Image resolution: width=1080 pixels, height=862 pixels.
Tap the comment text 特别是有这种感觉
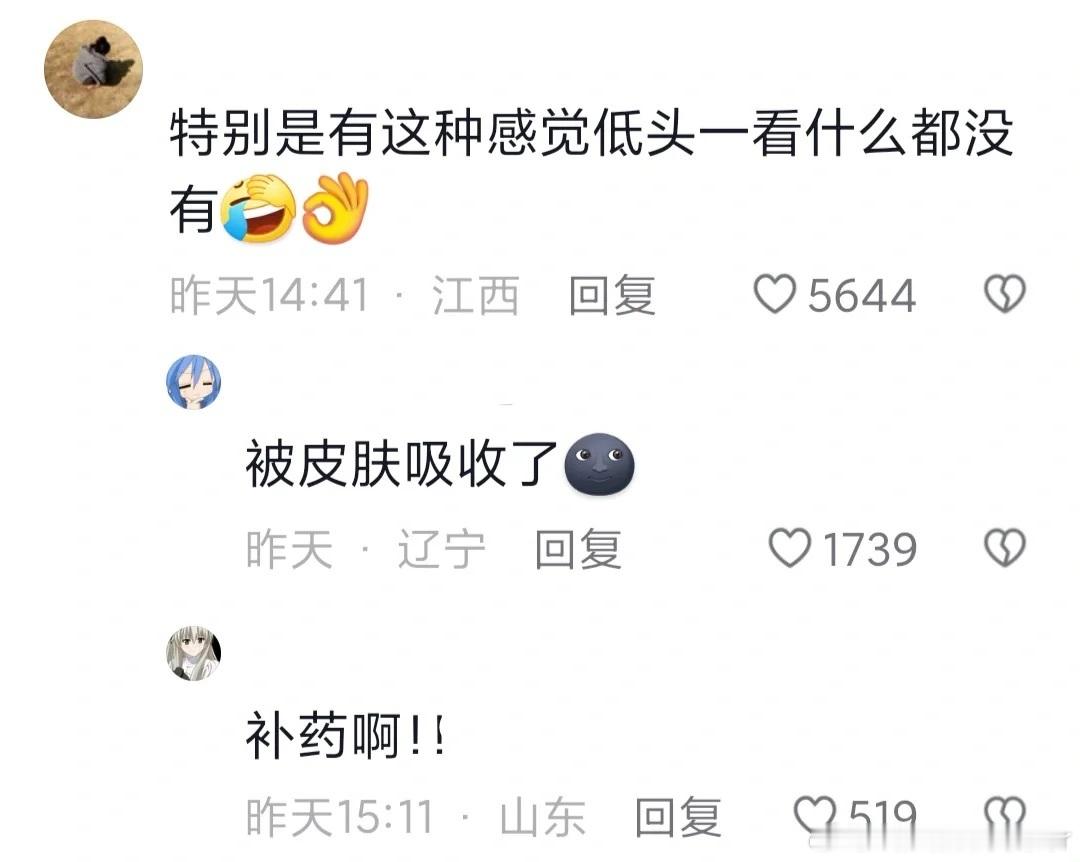pyautogui.click(x=380, y=133)
